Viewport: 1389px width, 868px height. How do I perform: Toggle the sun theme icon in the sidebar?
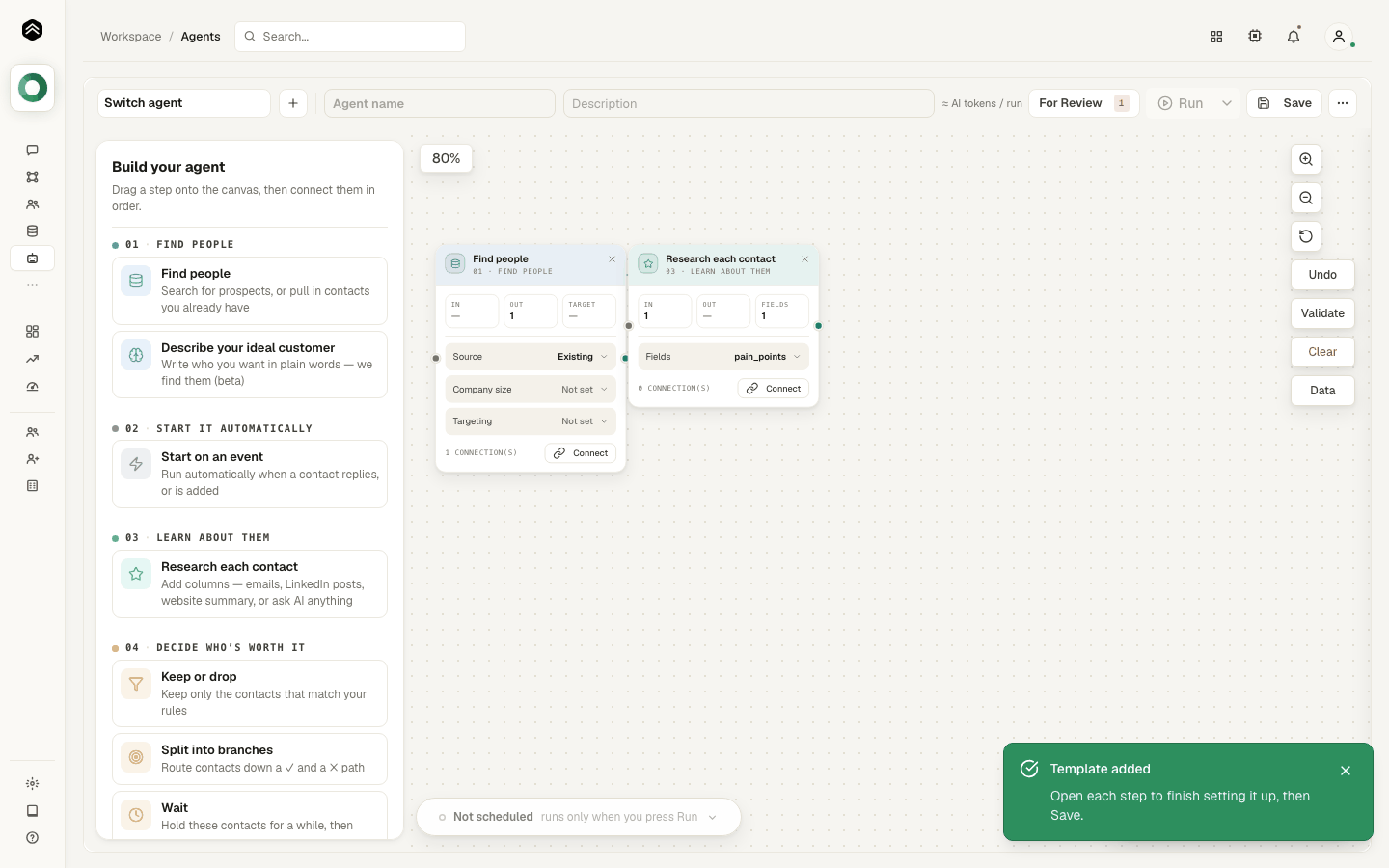tap(32, 784)
